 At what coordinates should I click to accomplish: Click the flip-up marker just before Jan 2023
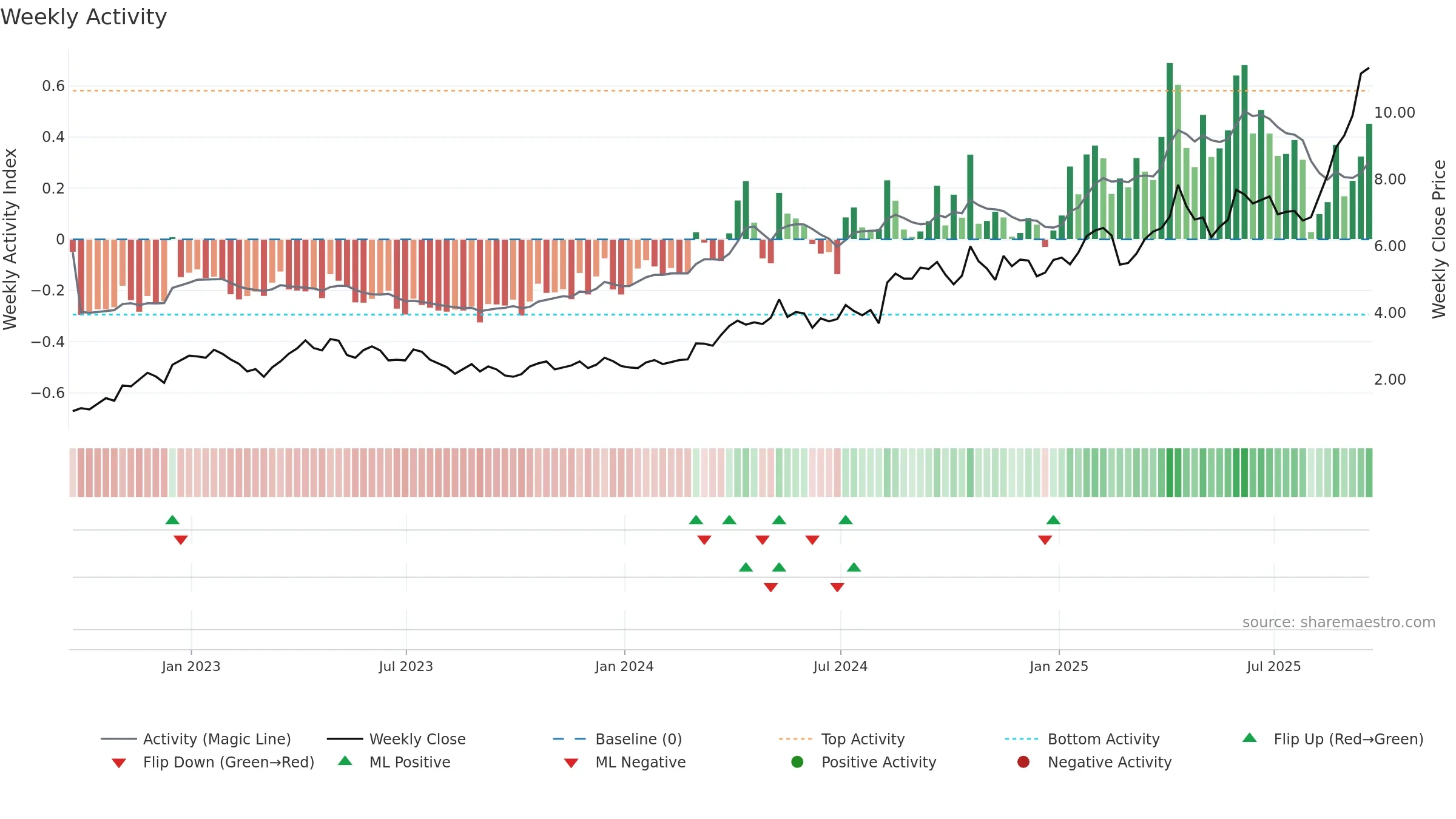[x=172, y=520]
